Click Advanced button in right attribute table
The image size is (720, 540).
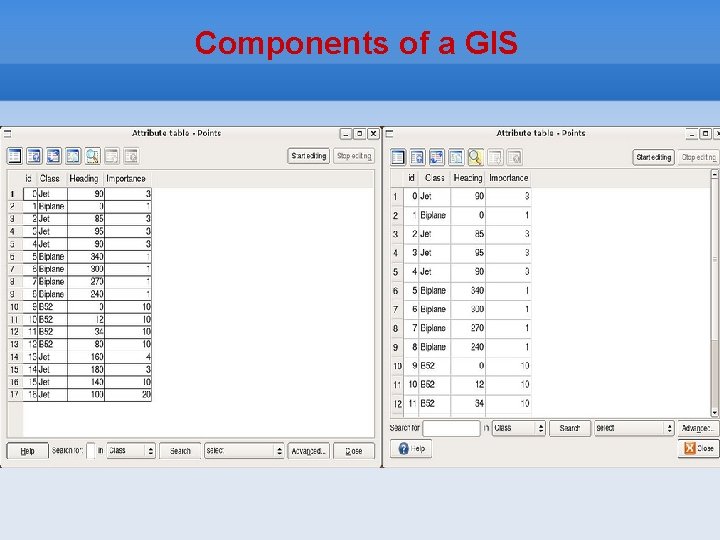698,428
